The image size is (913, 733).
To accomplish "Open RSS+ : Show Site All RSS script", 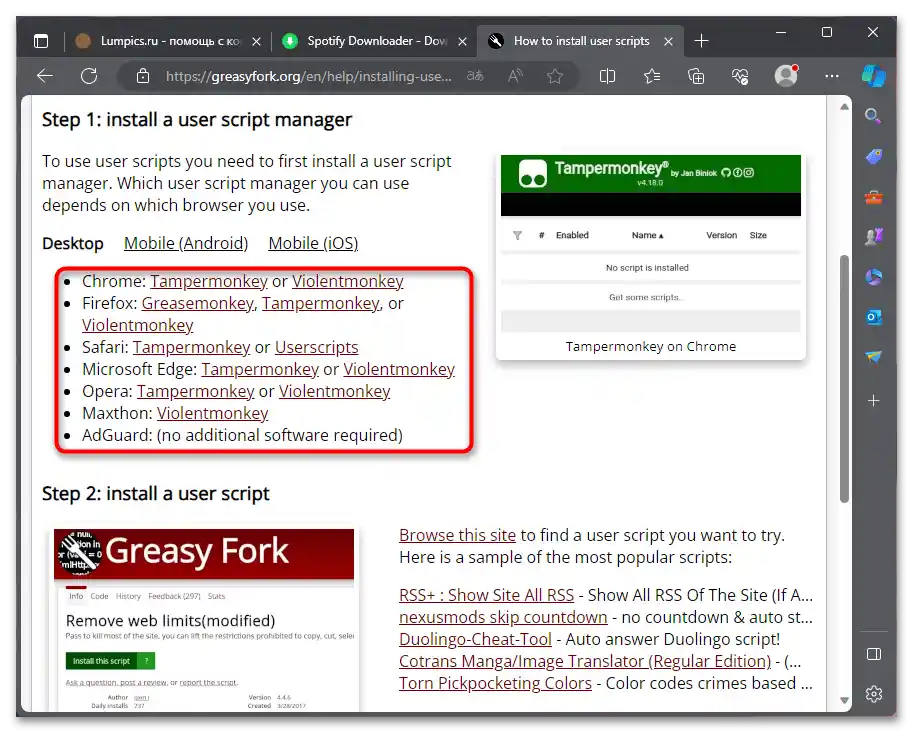I will pos(486,595).
